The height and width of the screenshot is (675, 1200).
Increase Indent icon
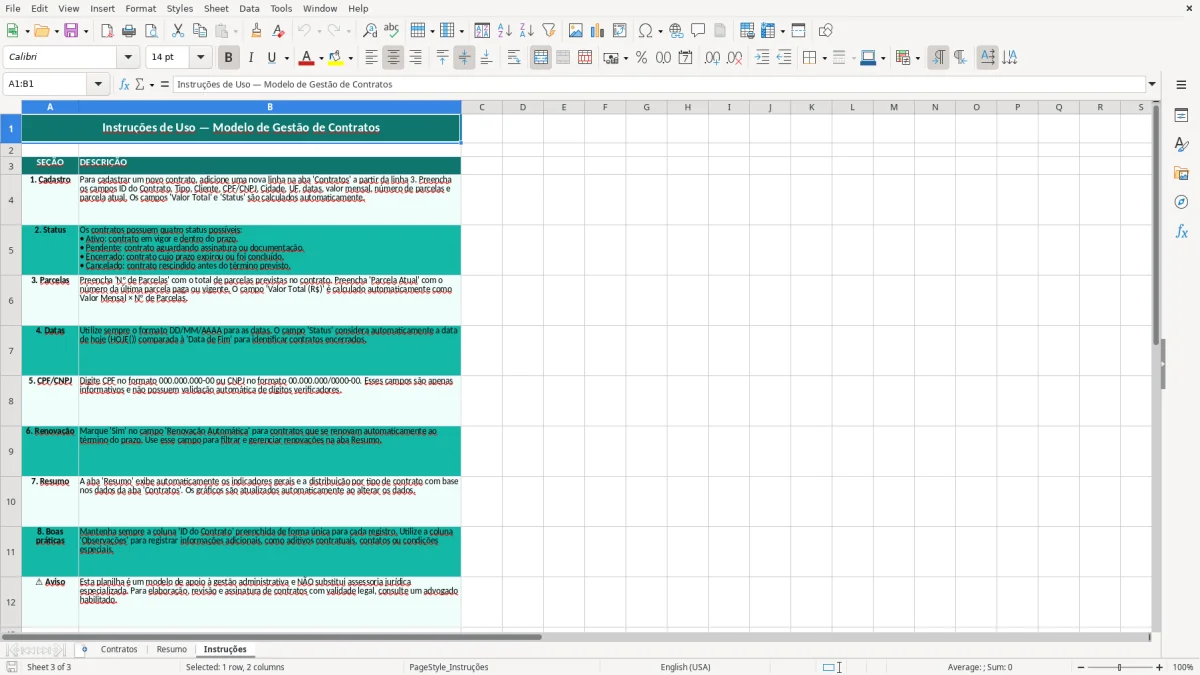click(762, 58)
